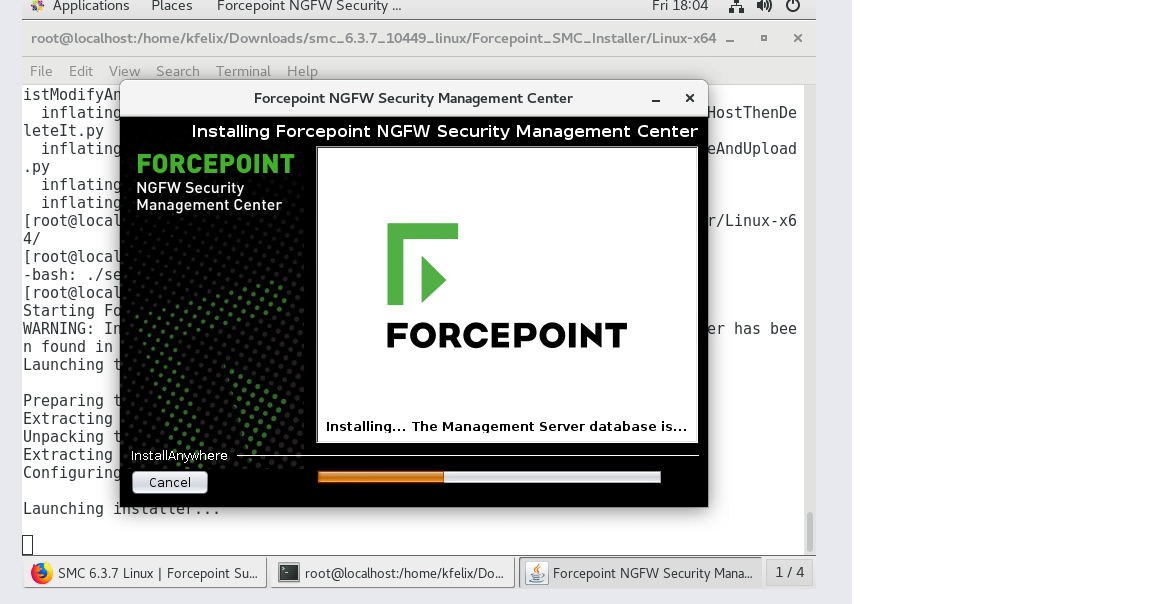This screenshot has height=604, width=1152.
Task: Click the FORCEPOINT wordmark in the left panel
Action: point(216,163)
